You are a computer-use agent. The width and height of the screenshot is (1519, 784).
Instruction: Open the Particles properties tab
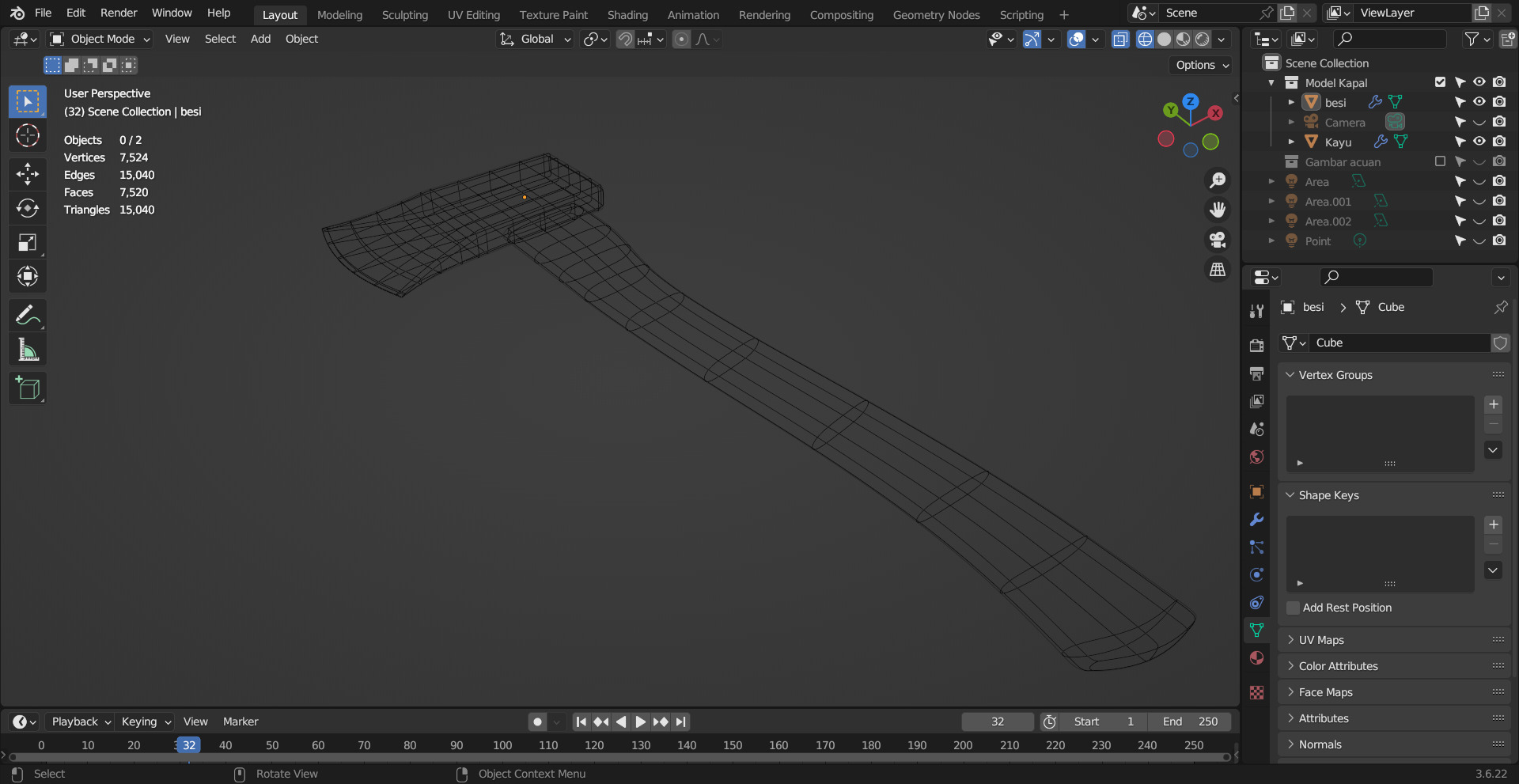(x=1256, y=547)
